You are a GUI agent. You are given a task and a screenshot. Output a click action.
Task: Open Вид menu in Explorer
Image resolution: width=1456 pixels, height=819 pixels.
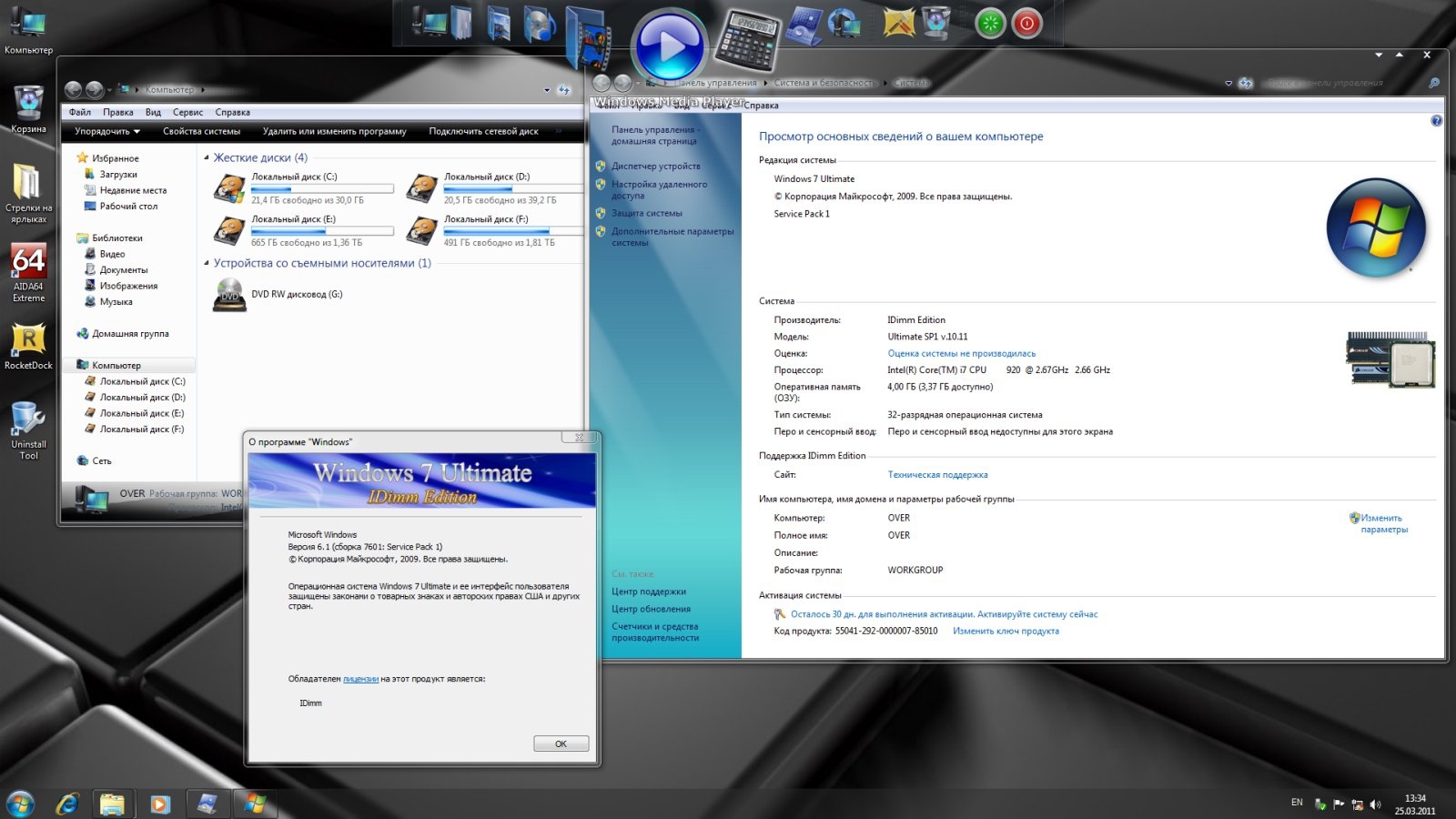(153, 112)
